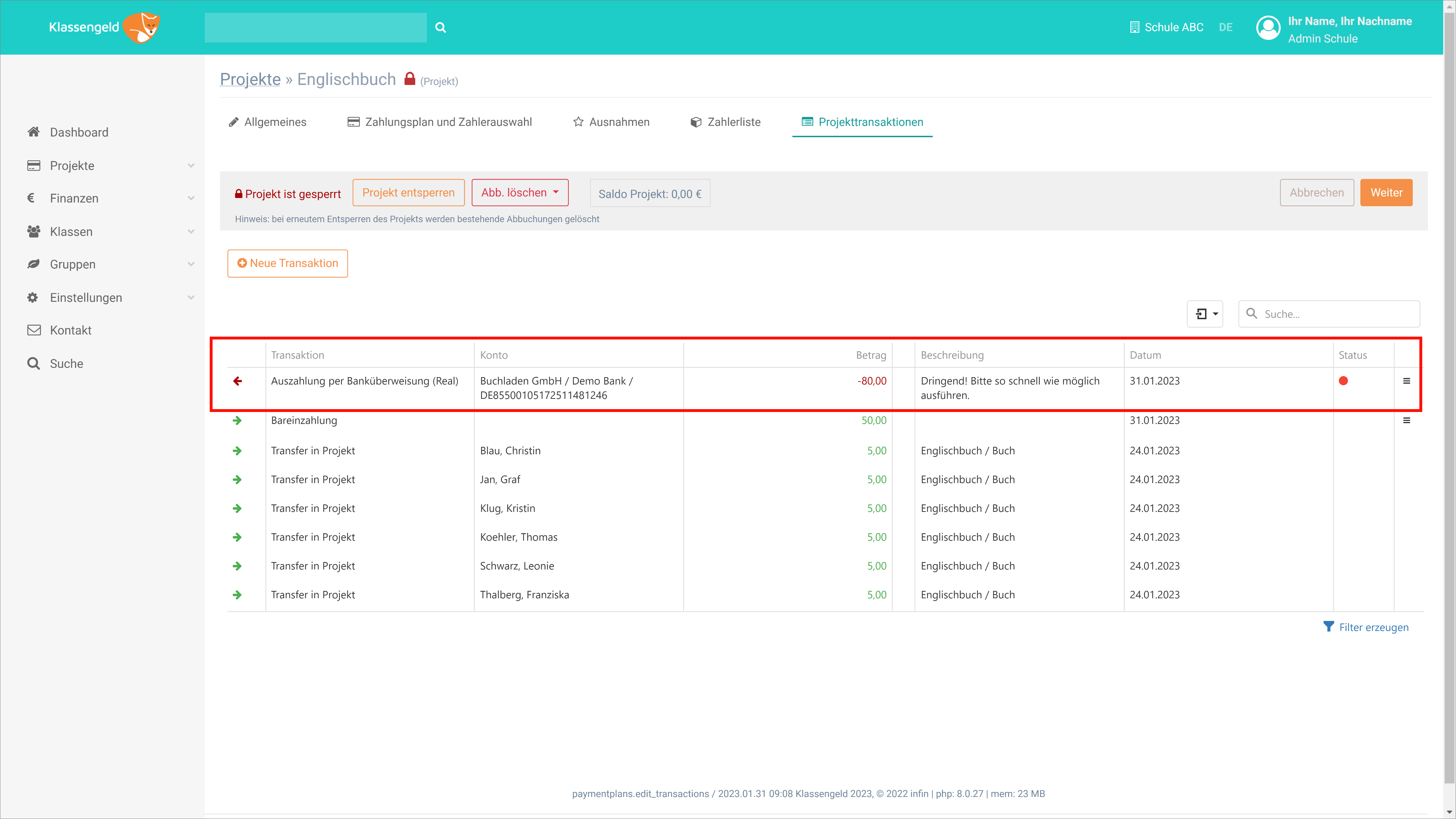Click the Abbrechen button

(x=1316, y=193)
